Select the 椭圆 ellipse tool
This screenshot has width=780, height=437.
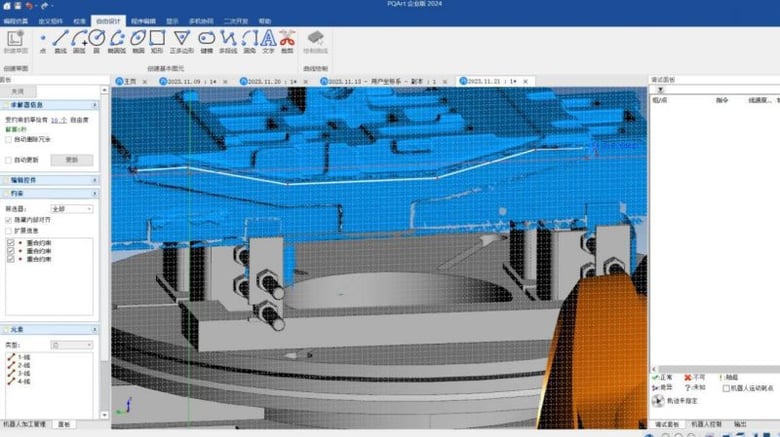click(138, 40)
